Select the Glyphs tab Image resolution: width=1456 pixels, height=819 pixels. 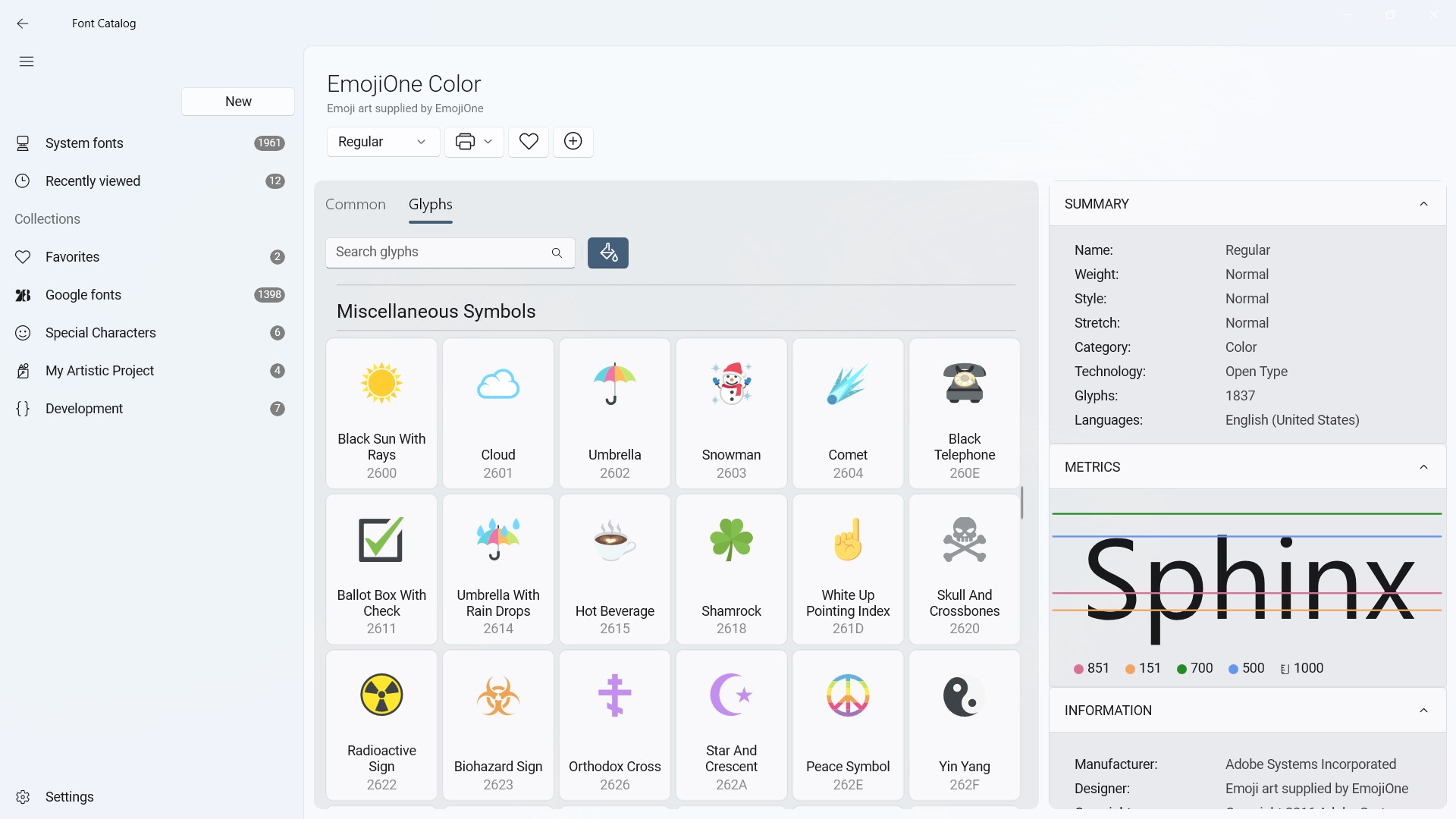point(431,204)
